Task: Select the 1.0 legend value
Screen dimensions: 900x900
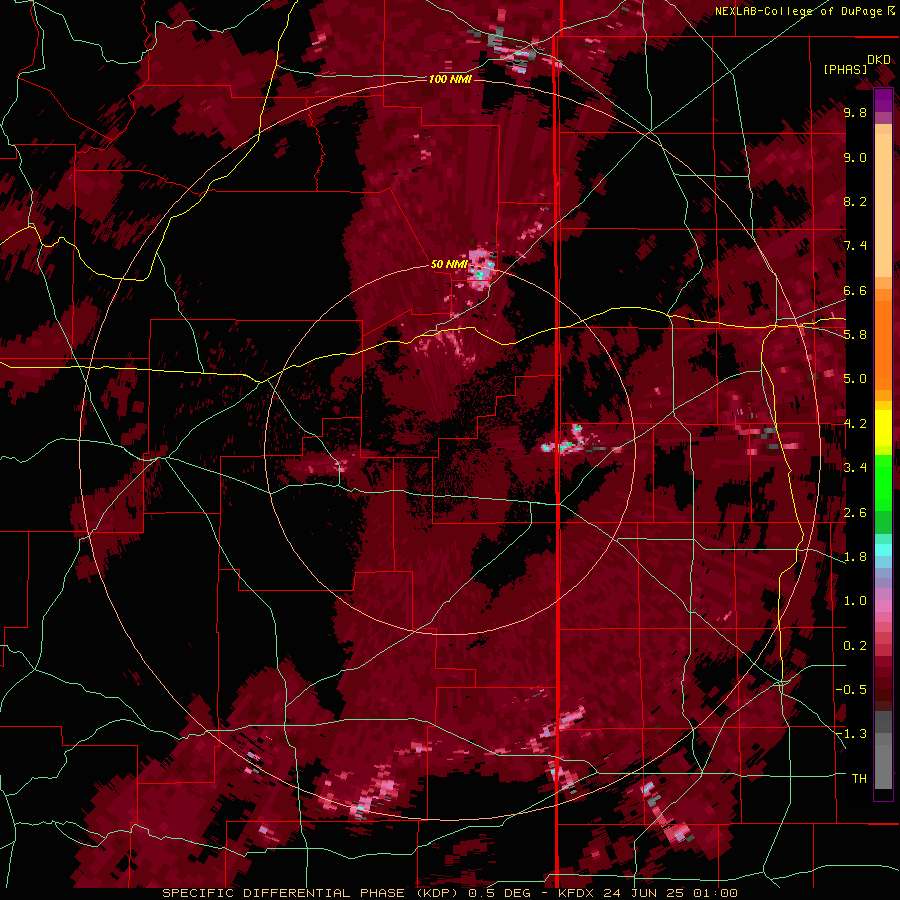Action: point(855,601)
